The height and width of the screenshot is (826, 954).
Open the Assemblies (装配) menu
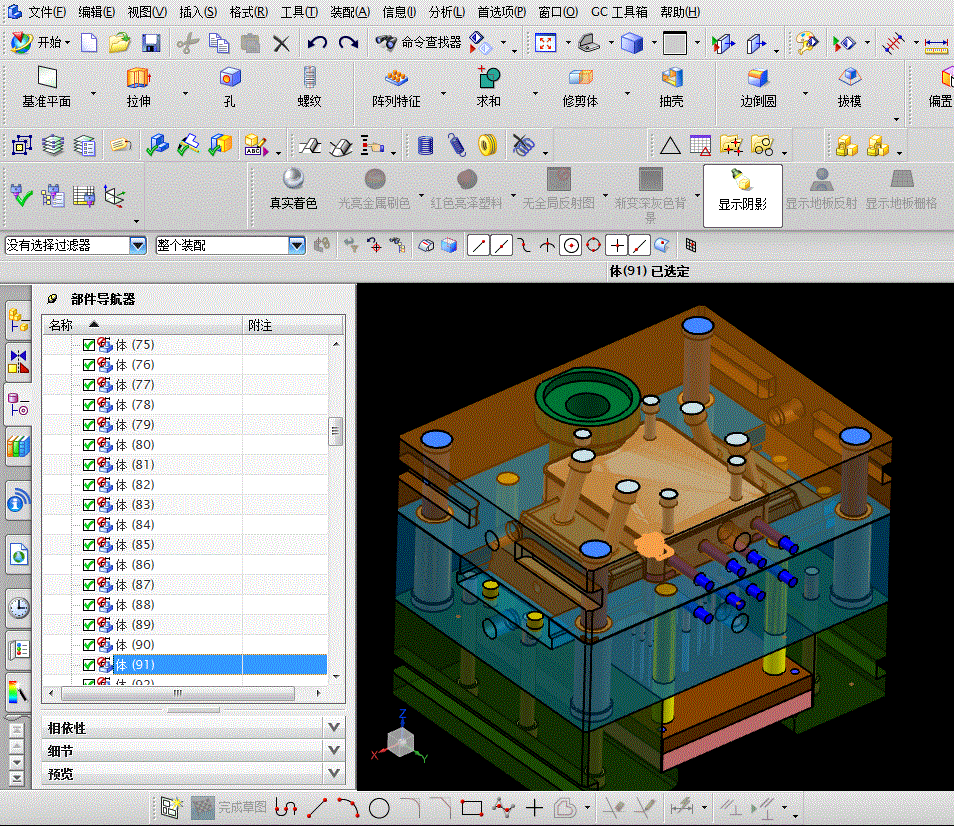tap(350, 12)
